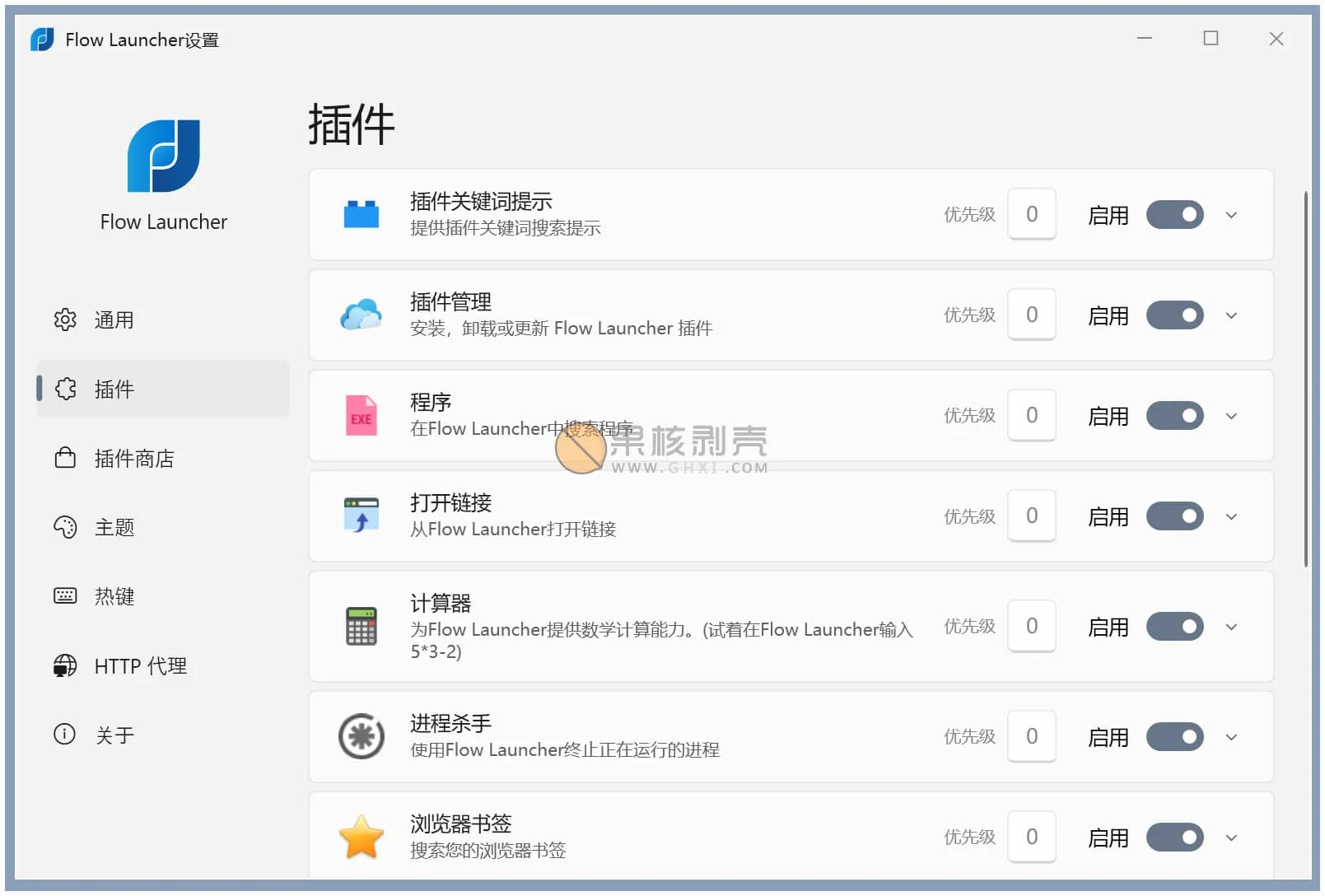Click the 打开链接 priority field
This screenshot has height=896, width=1325.
click(1032, 516)
